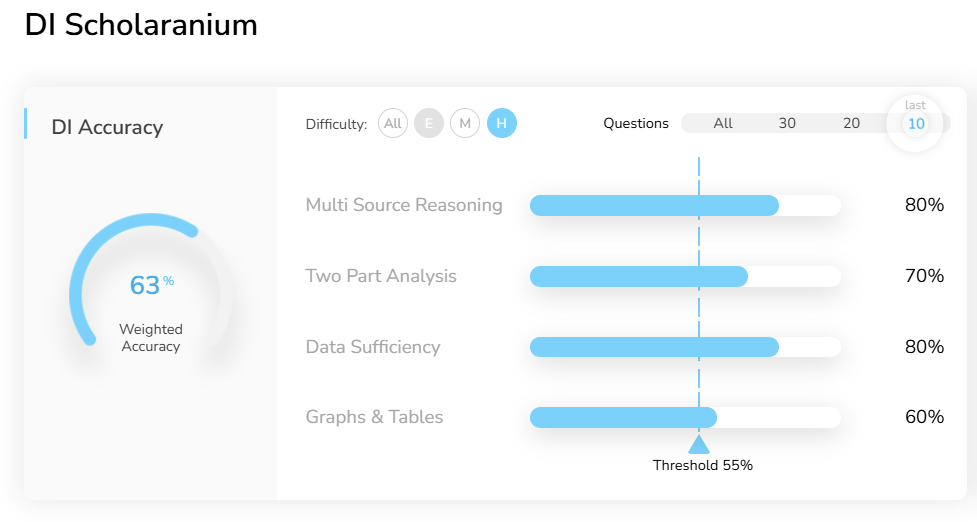977x522 pixels.
Task: Select the All difficulty filter
Action: click(393, 124)
